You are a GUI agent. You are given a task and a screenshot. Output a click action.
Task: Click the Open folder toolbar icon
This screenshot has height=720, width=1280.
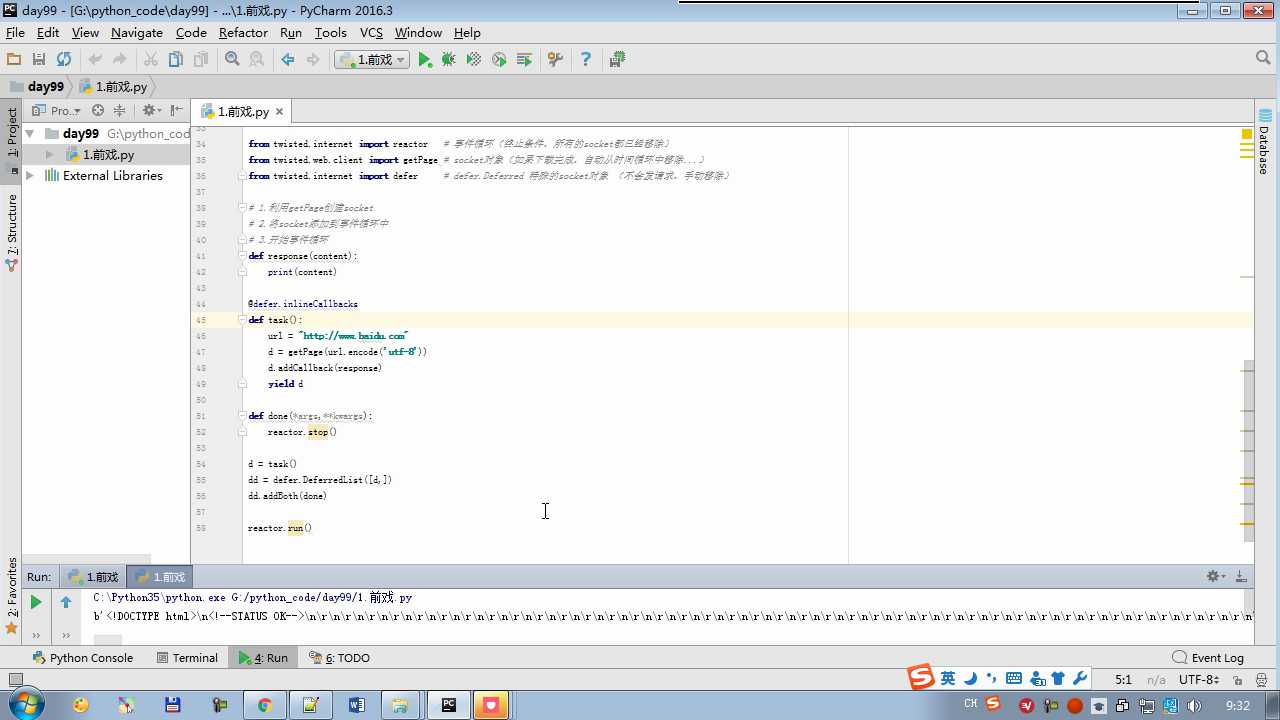pyautogui.click(x=14, y=60)
